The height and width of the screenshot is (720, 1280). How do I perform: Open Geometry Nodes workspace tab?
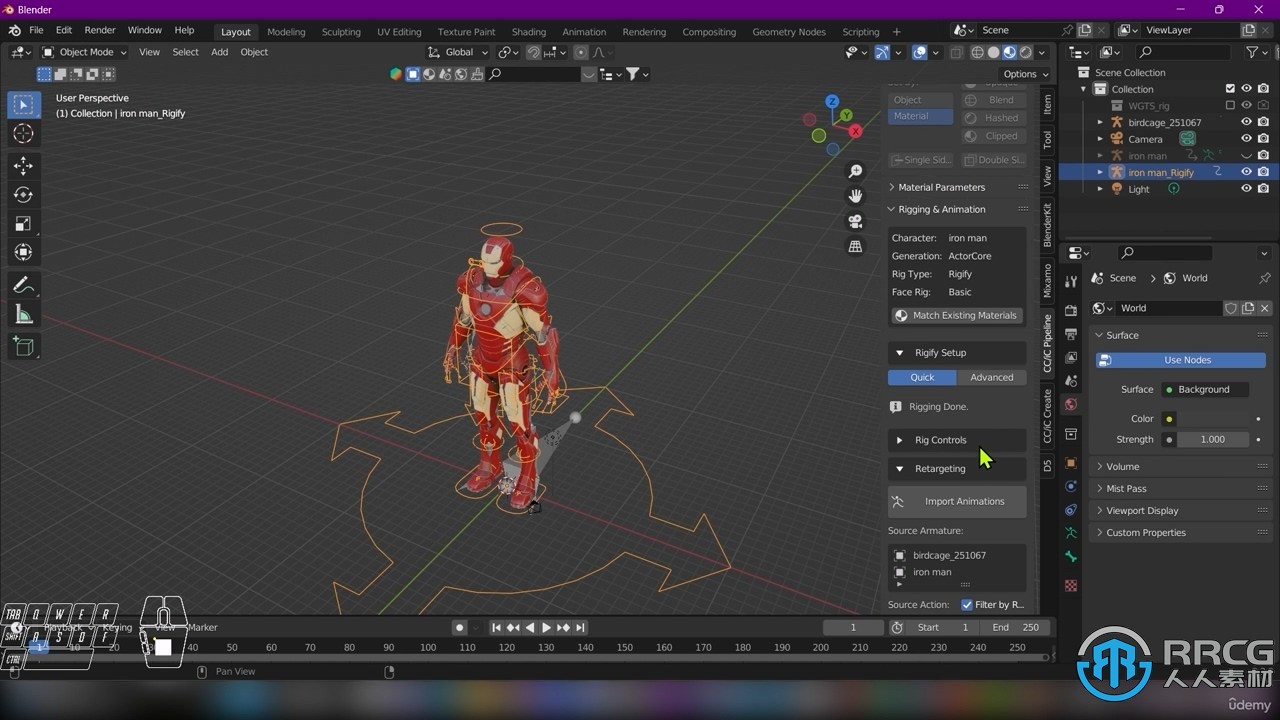(x=789, y=32)
